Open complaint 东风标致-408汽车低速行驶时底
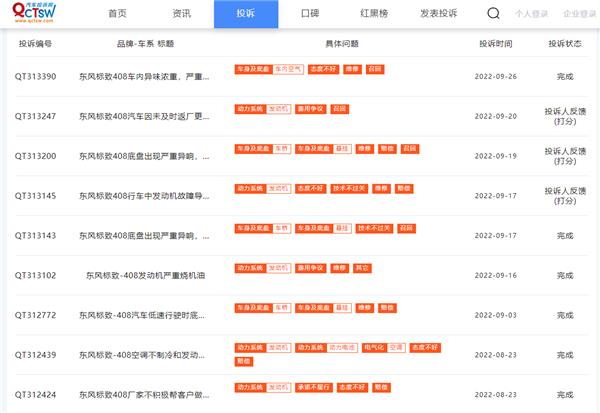 [142, 315]
